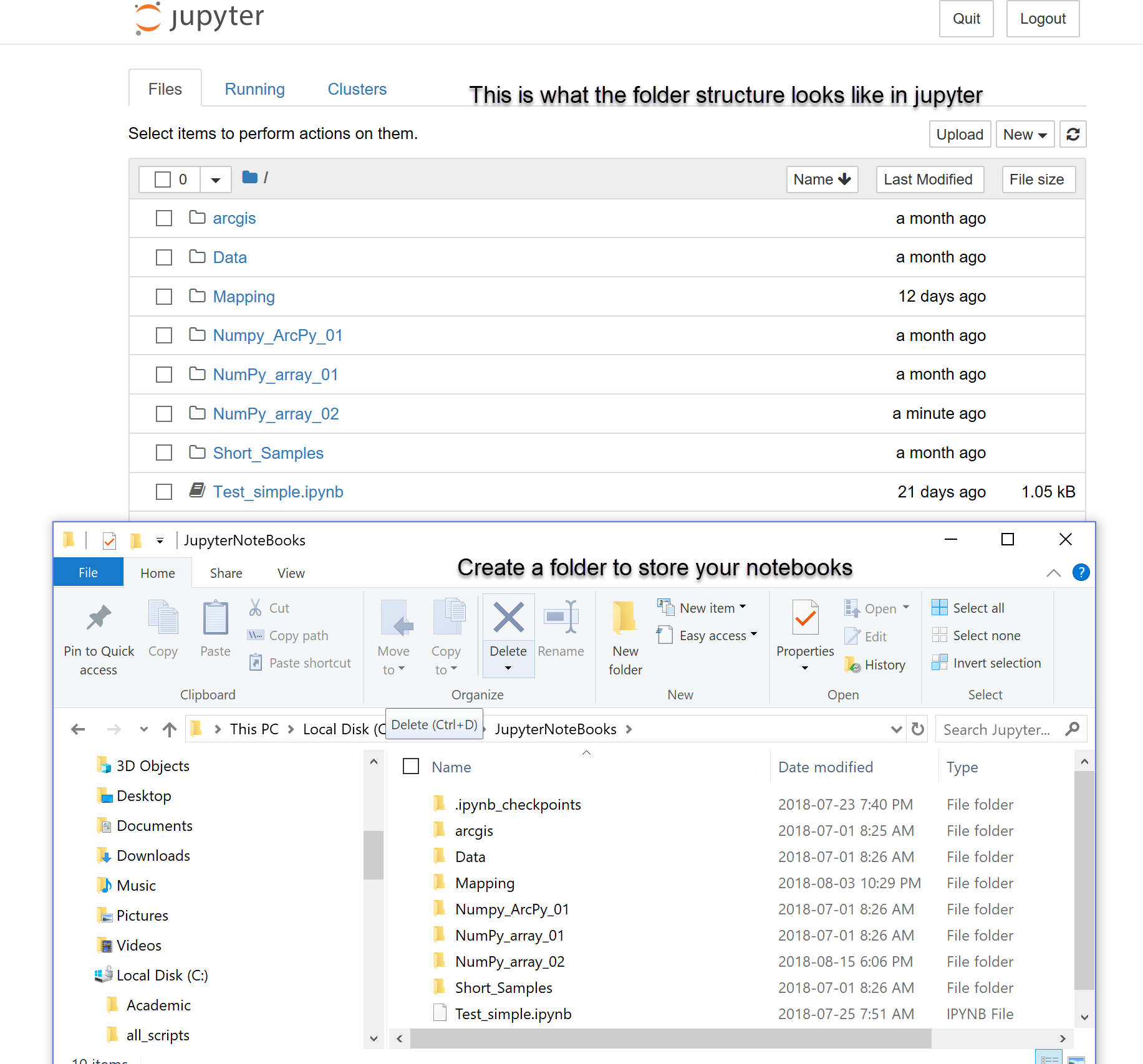
Task: Check the Numpy_ArcPy_01 checkbox in Jupyter
Action: pyautogui.click(x=164, y=335)
